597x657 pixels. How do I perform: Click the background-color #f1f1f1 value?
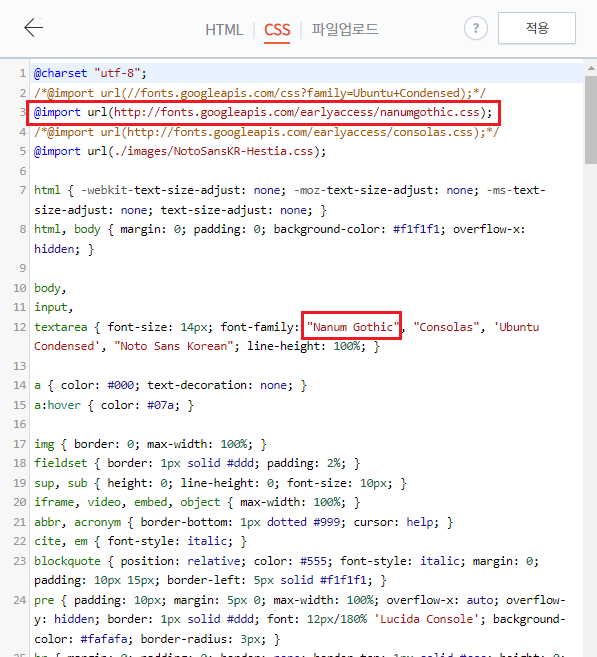[x=416, y=229]
